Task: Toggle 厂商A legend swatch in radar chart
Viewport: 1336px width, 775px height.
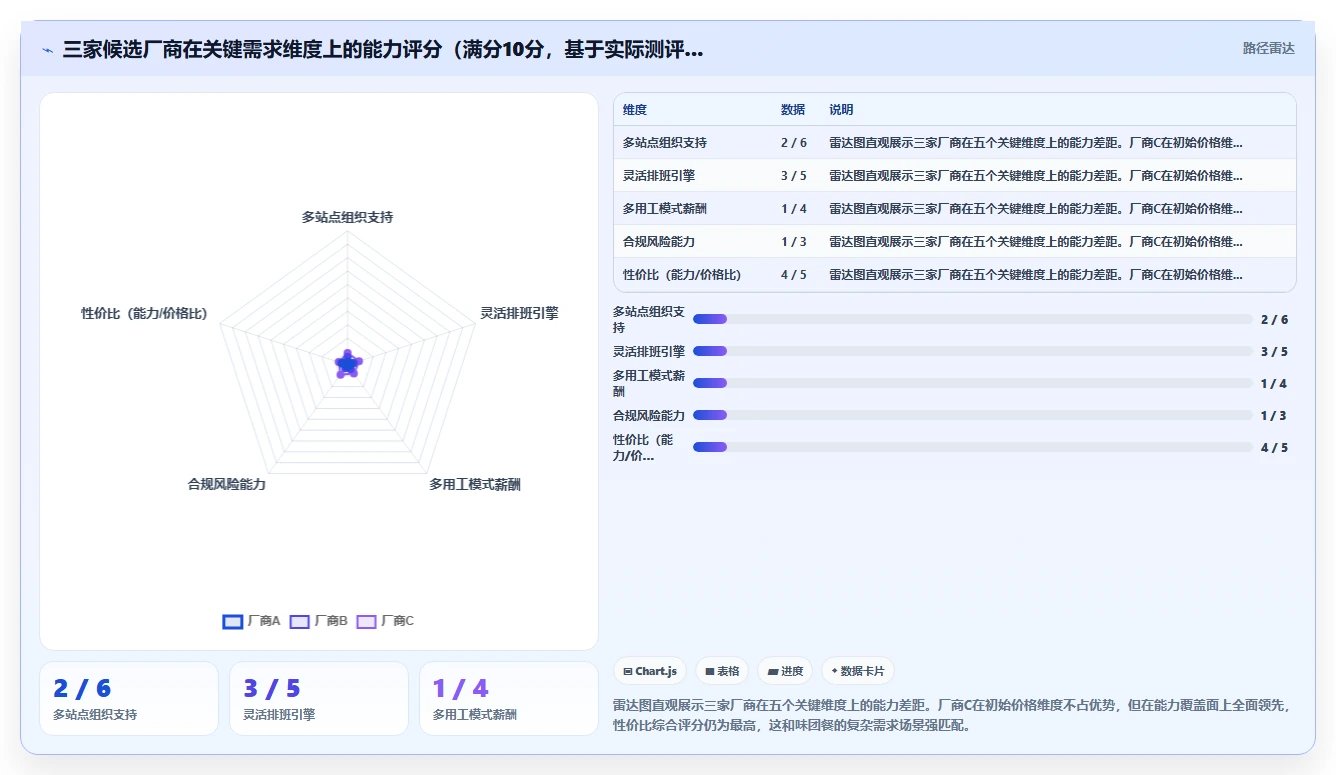Action: pyautogui.click(x=232, y=621)
